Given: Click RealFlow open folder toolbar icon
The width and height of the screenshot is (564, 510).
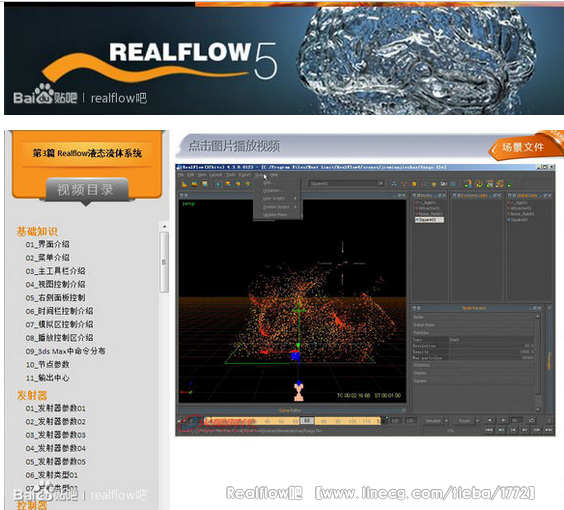Looking at the screenshot, I should coord(194,184).
